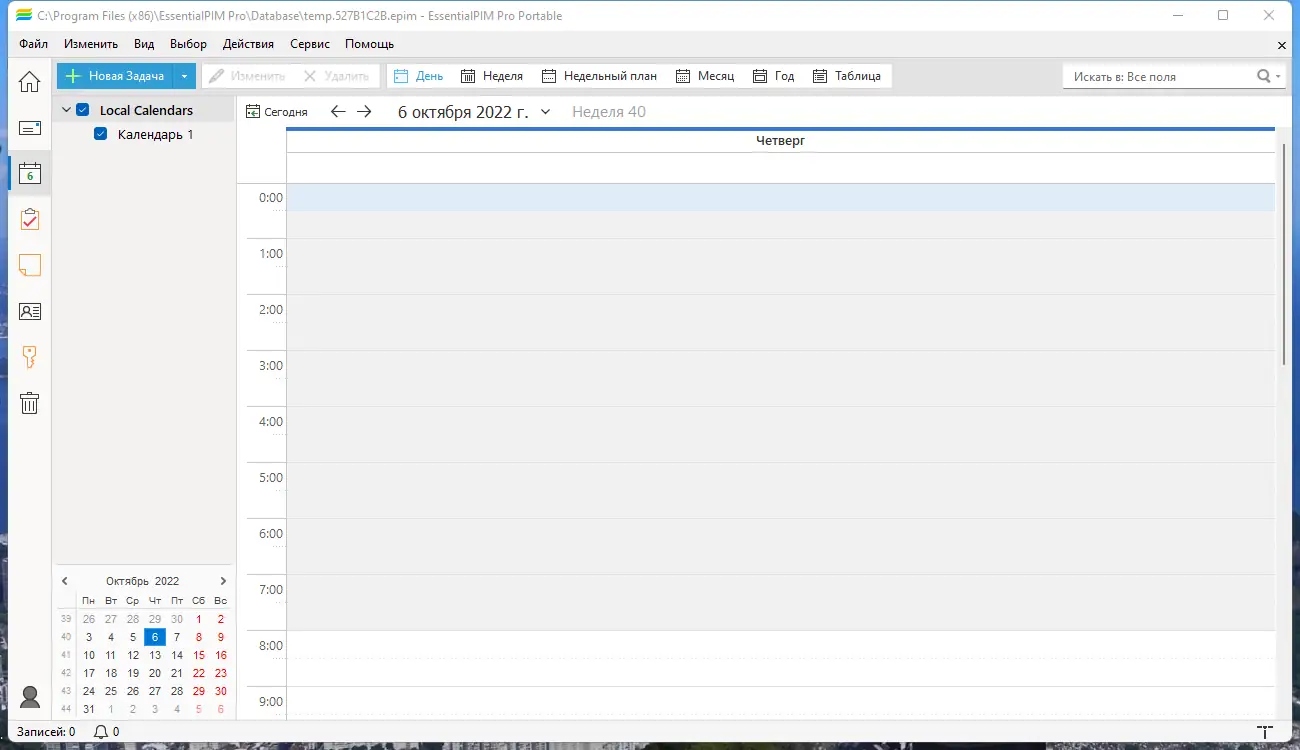Click the reminders bell icon in status bar
The image size is (1300, 750).
pos(100,732)
